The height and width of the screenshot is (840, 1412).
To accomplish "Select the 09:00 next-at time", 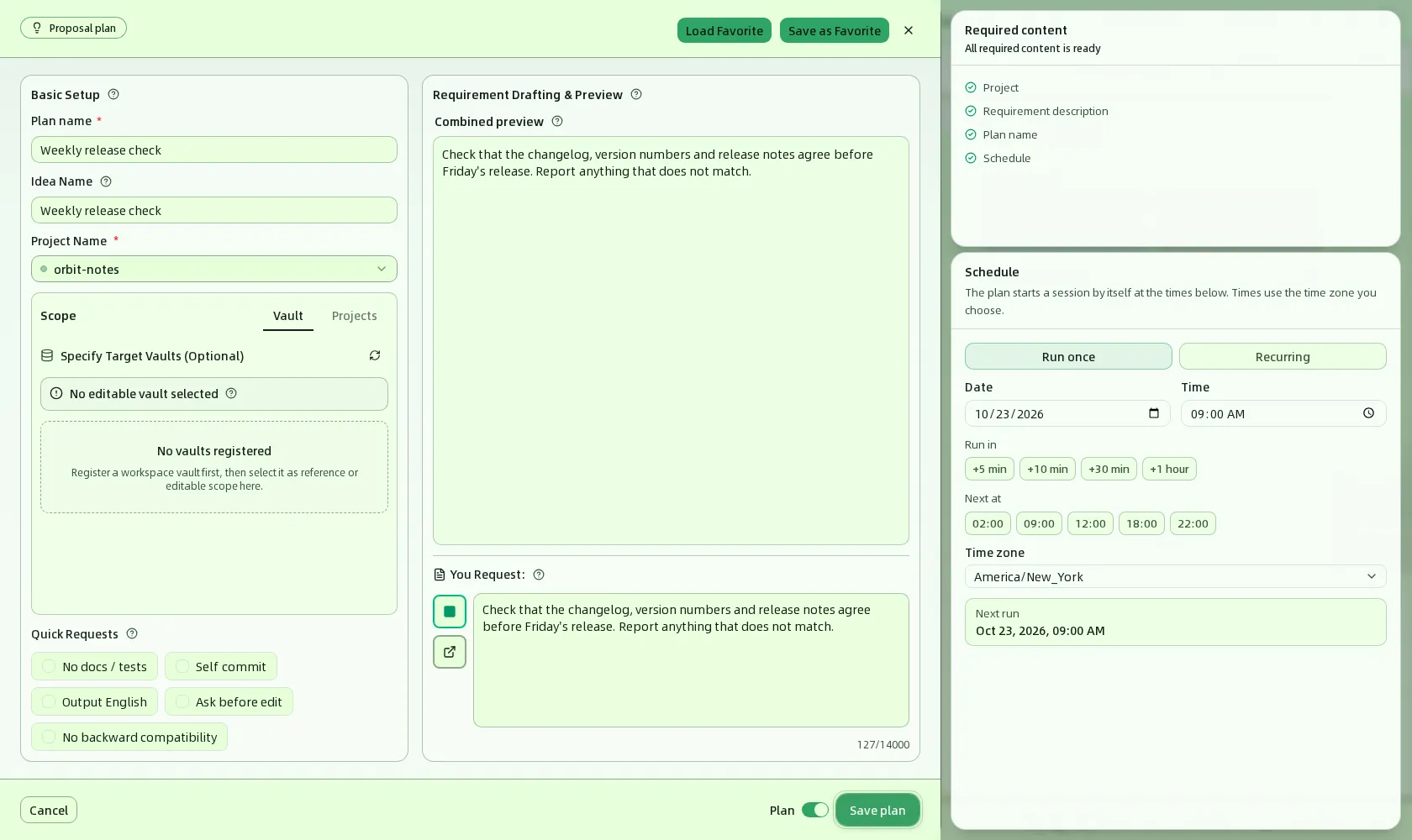I will (1039, 523).
